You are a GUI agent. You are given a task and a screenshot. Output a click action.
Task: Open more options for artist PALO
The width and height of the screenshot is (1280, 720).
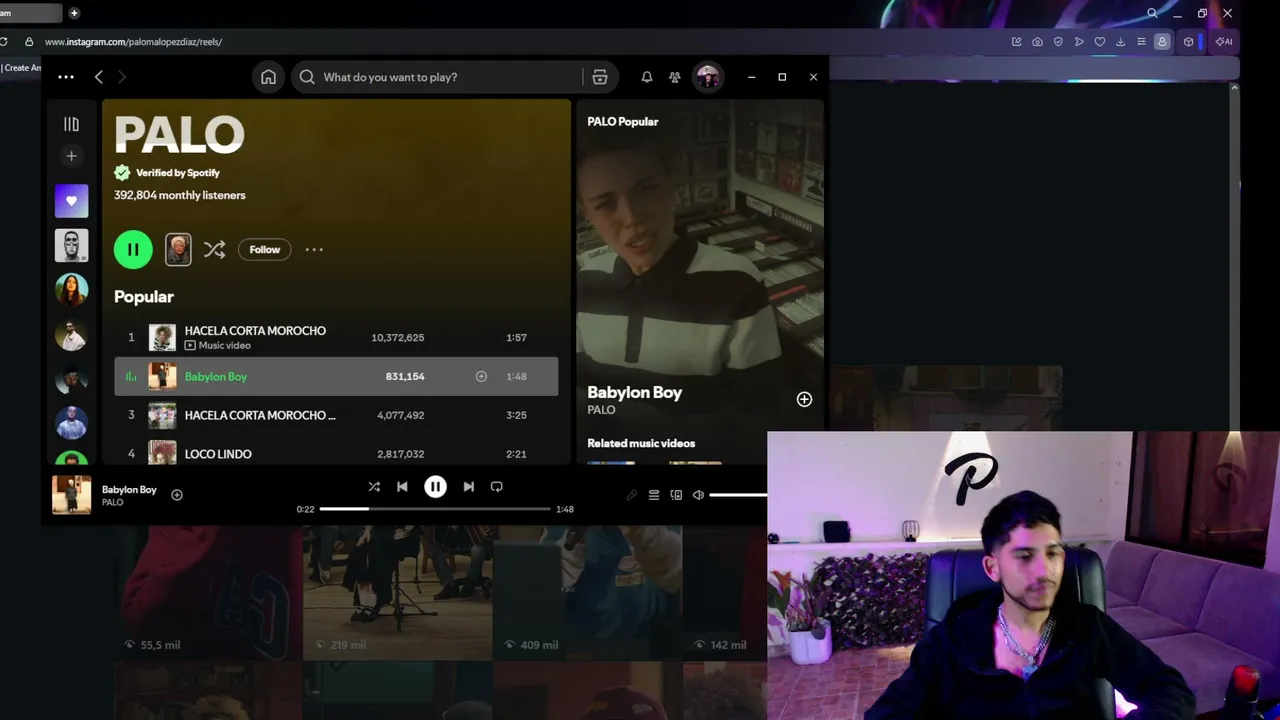pyautogui.click(x=314, y=249)
